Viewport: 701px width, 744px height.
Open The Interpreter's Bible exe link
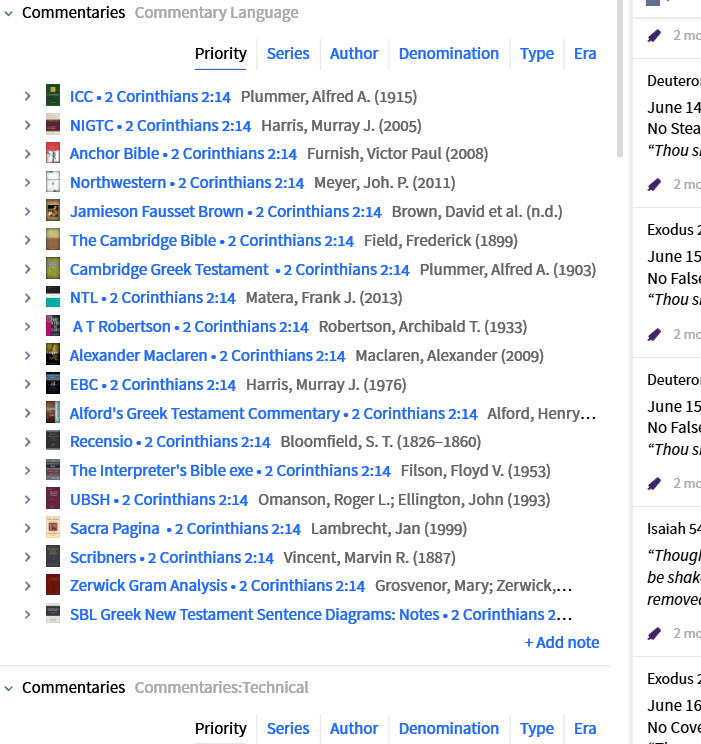click(x=230, y=471)
